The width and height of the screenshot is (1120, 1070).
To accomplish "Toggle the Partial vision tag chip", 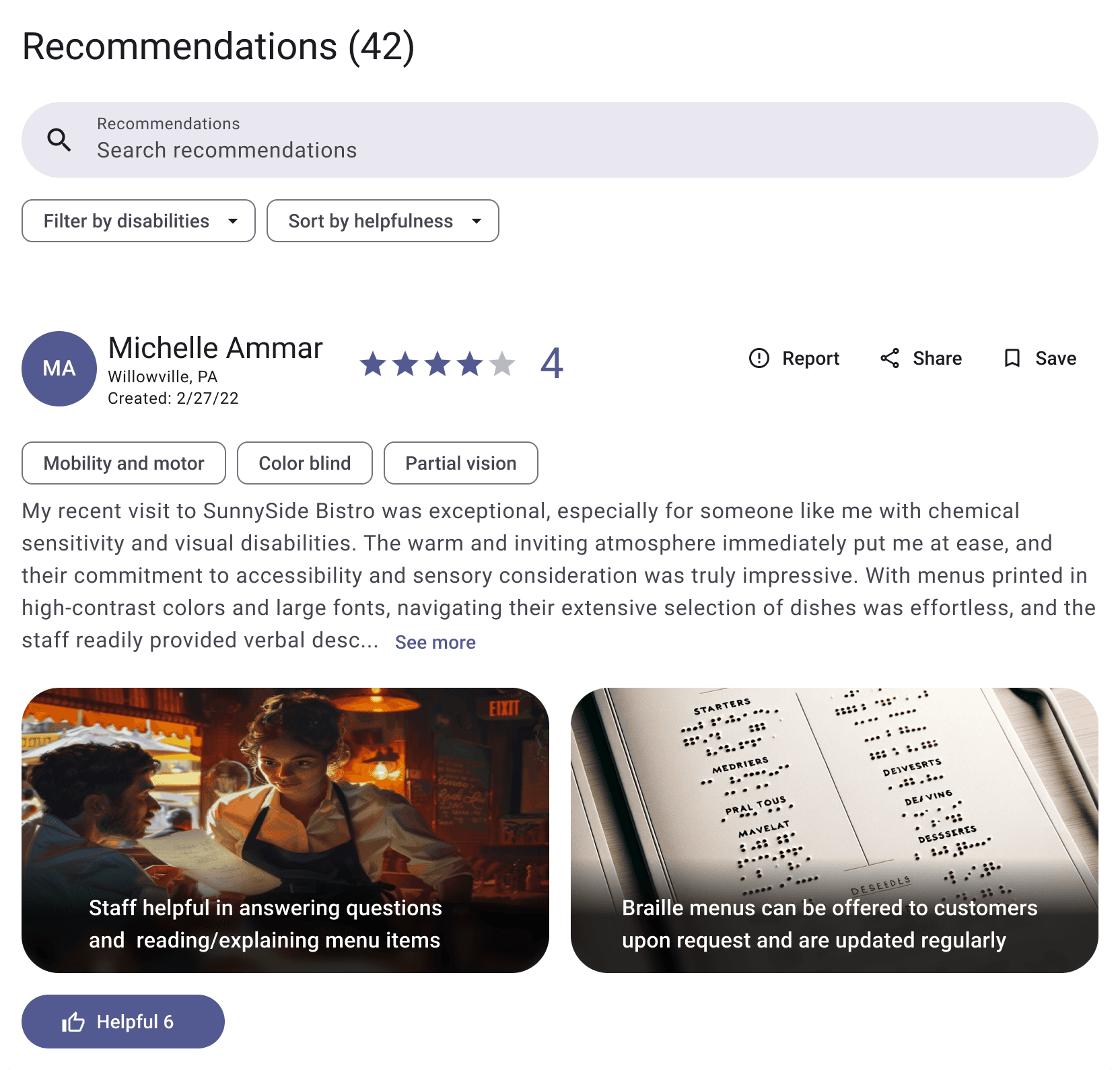I will 461,463.
